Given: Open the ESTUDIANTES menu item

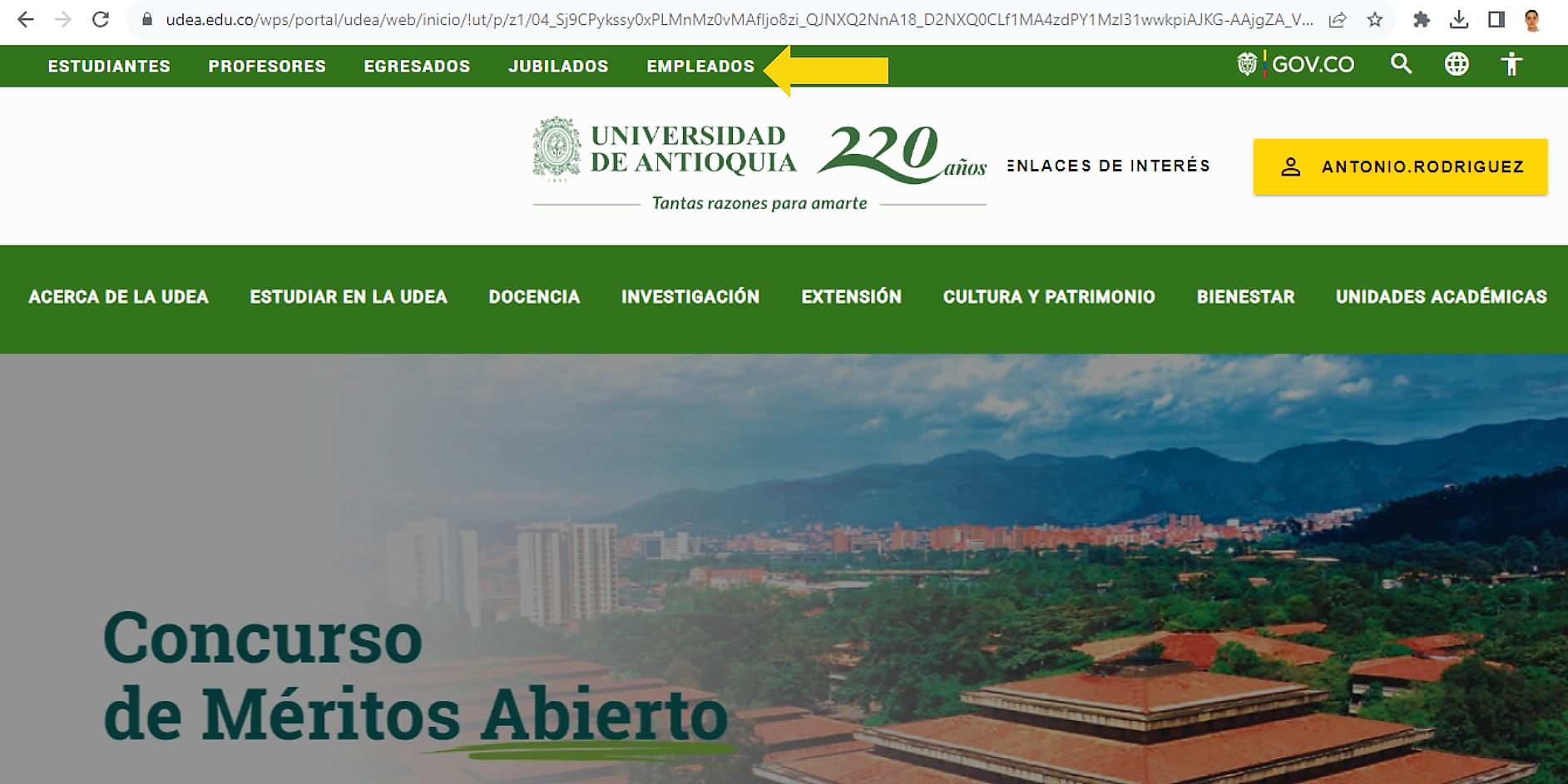Looking at the screenshot, I should point(109,67).
